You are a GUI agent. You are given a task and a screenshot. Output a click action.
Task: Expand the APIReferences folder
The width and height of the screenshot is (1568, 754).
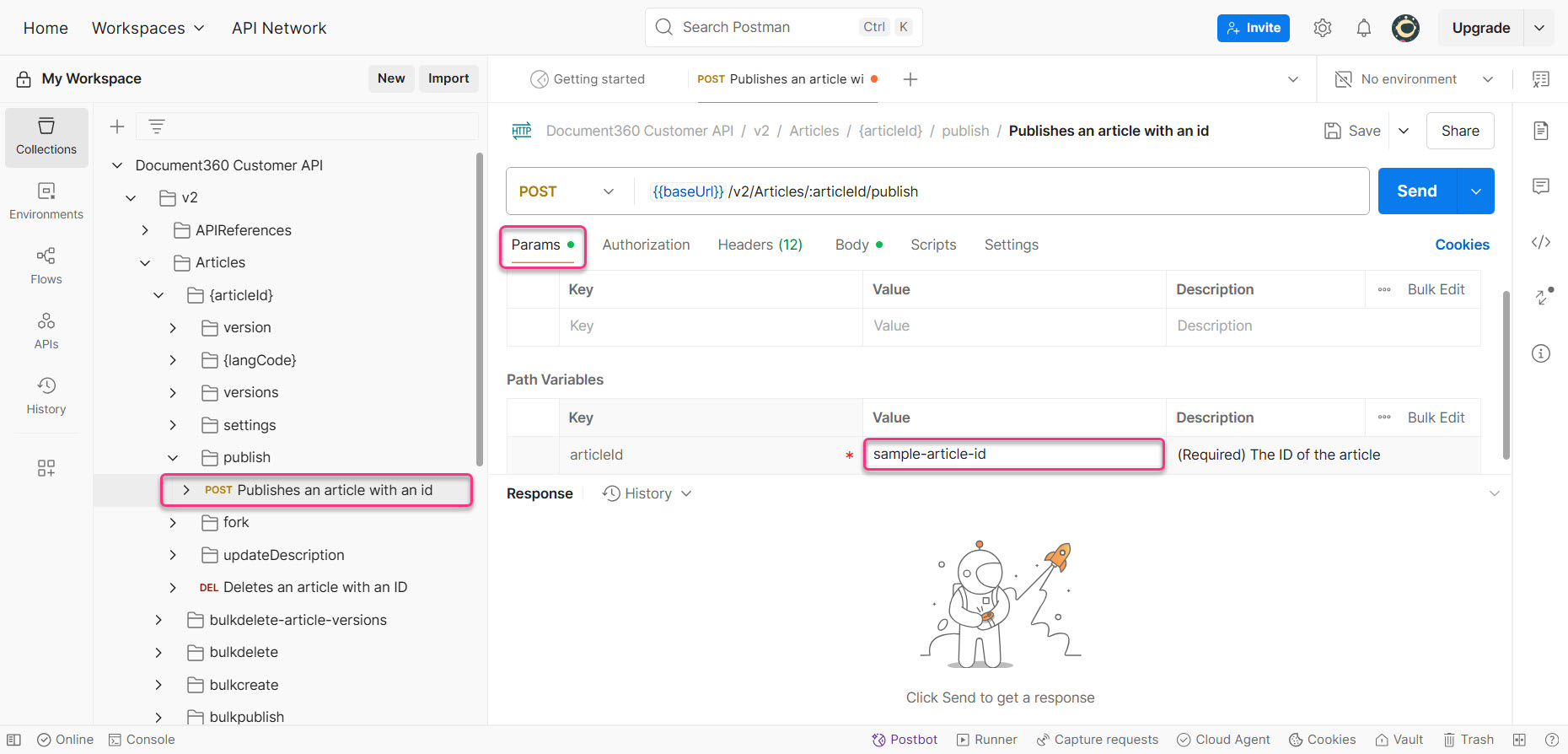[145, 230]
